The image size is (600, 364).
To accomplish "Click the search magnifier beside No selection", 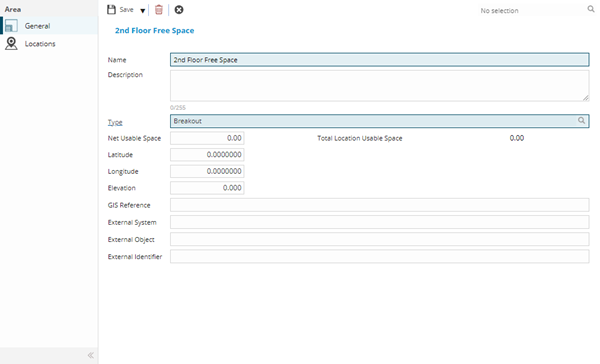I will tap(591, 9).
